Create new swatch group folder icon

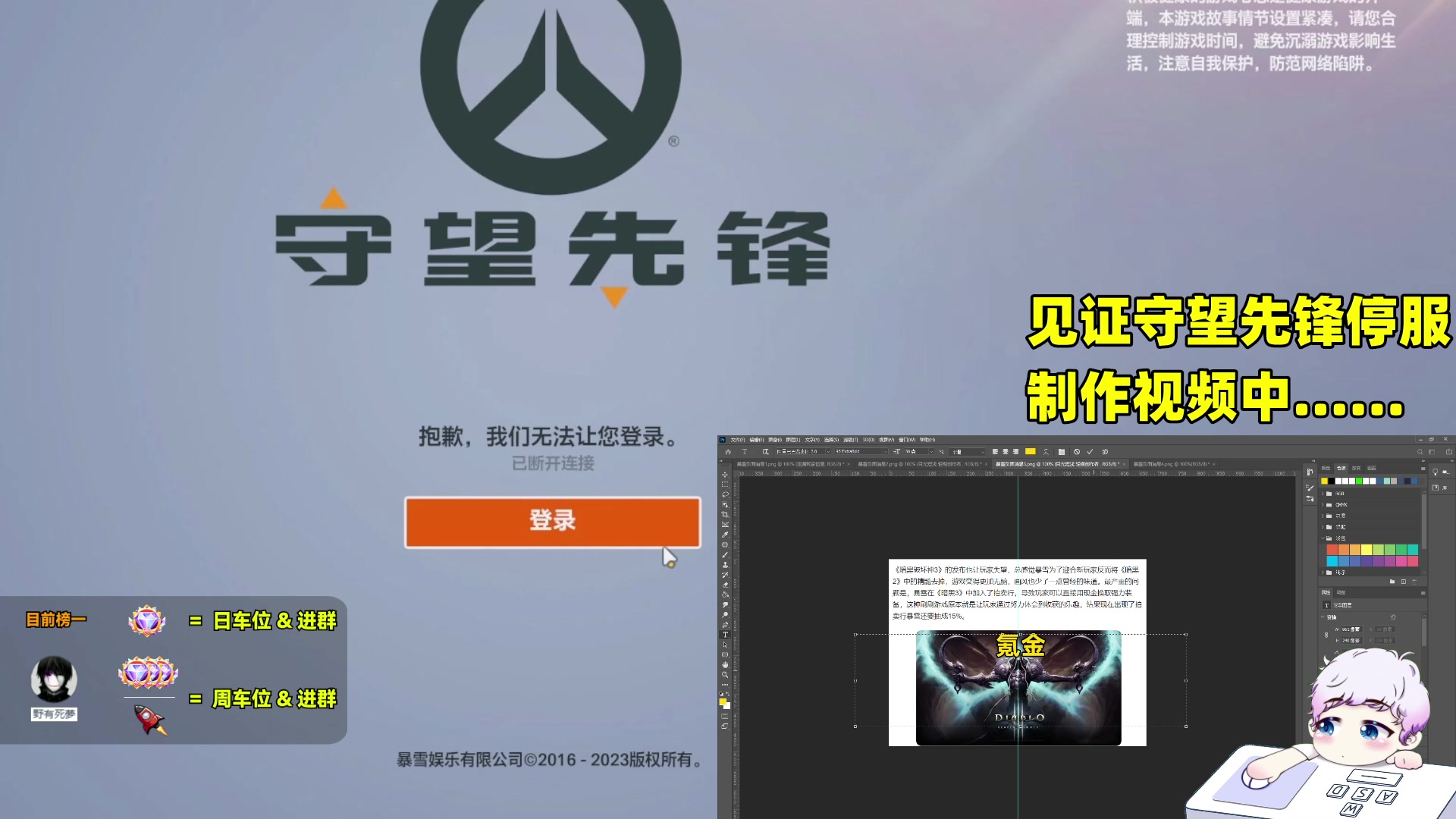coord(1392,582)
